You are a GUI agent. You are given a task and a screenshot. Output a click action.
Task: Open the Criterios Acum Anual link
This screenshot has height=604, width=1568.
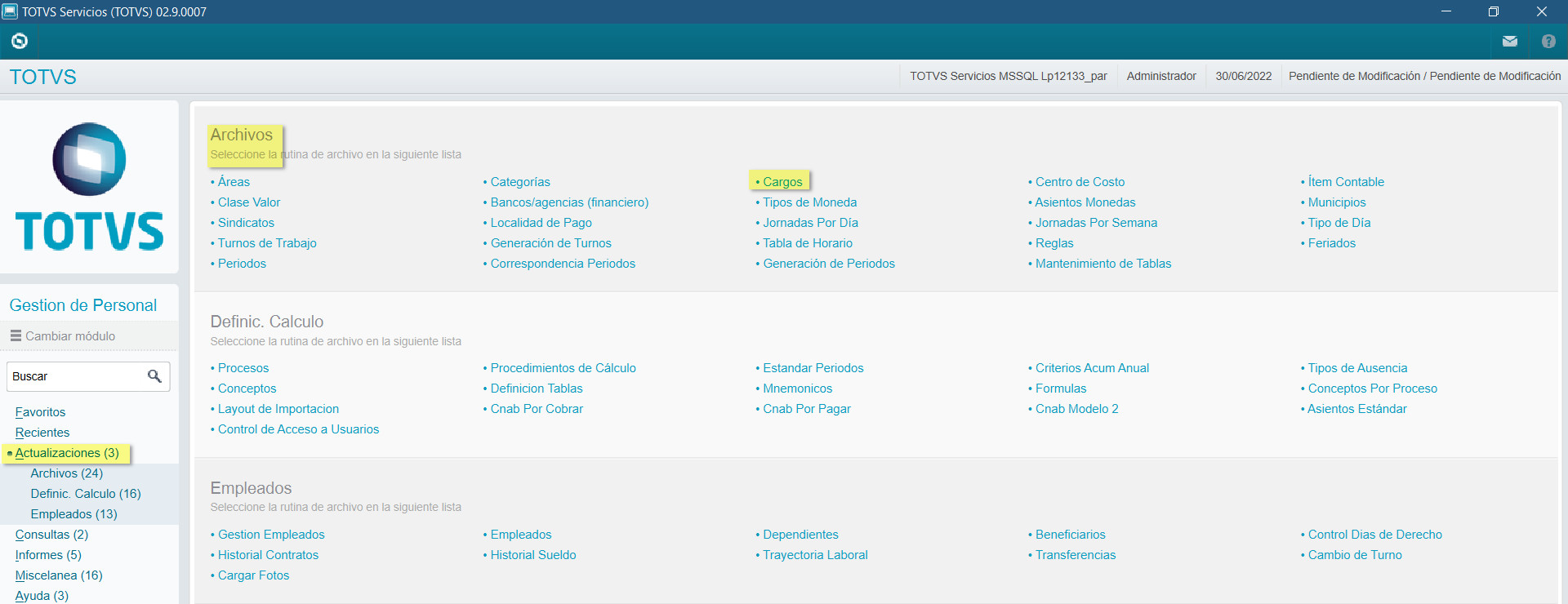click(1092, 368)
